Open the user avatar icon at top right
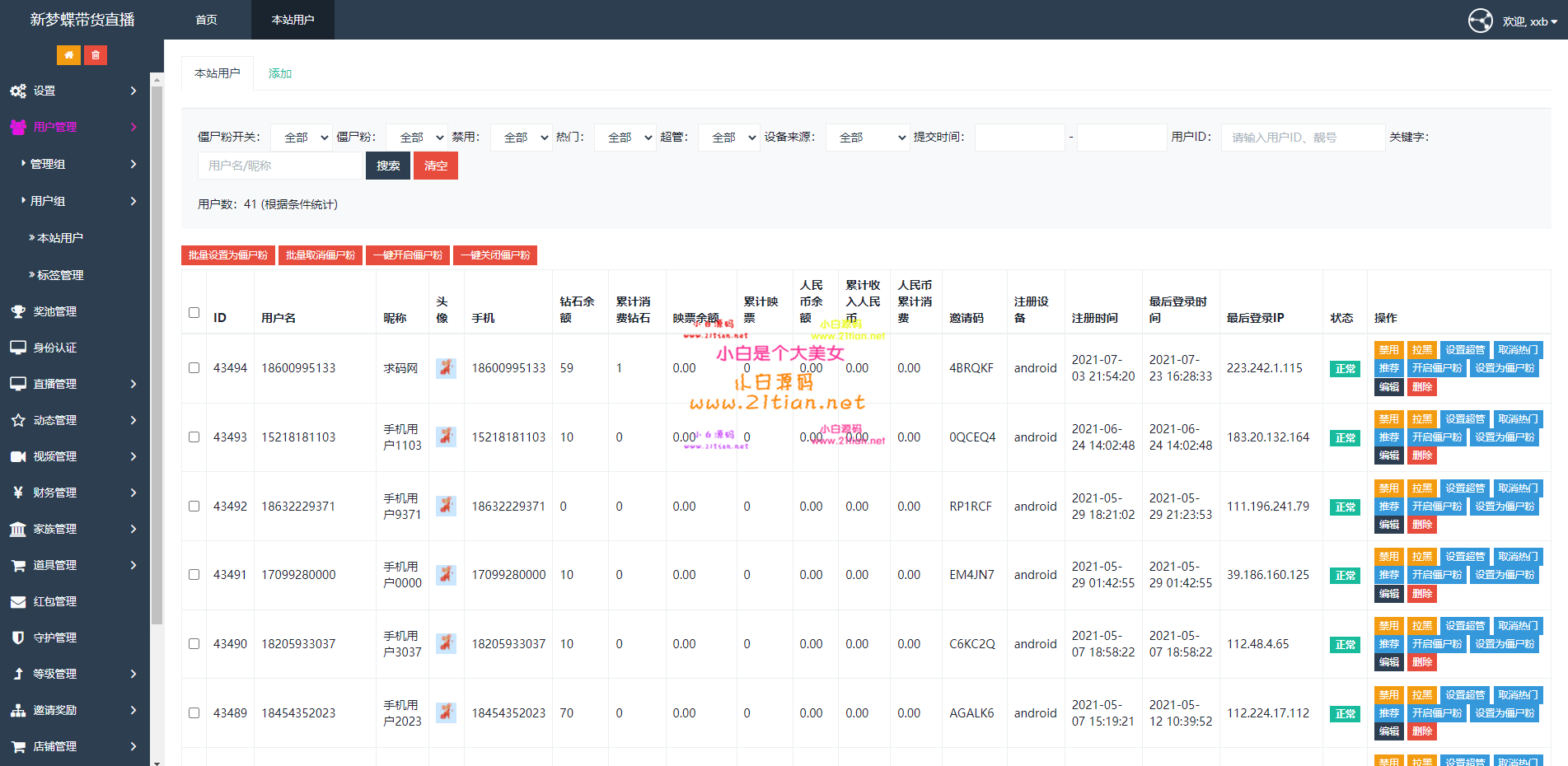 coord(1480,21)
